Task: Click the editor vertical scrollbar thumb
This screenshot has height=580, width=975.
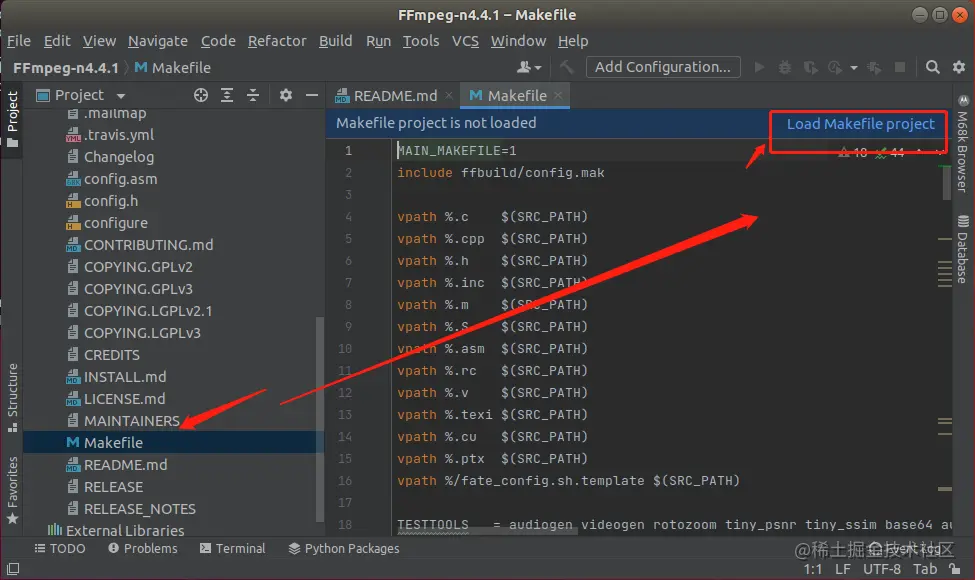Action: [x=946, y=182]
